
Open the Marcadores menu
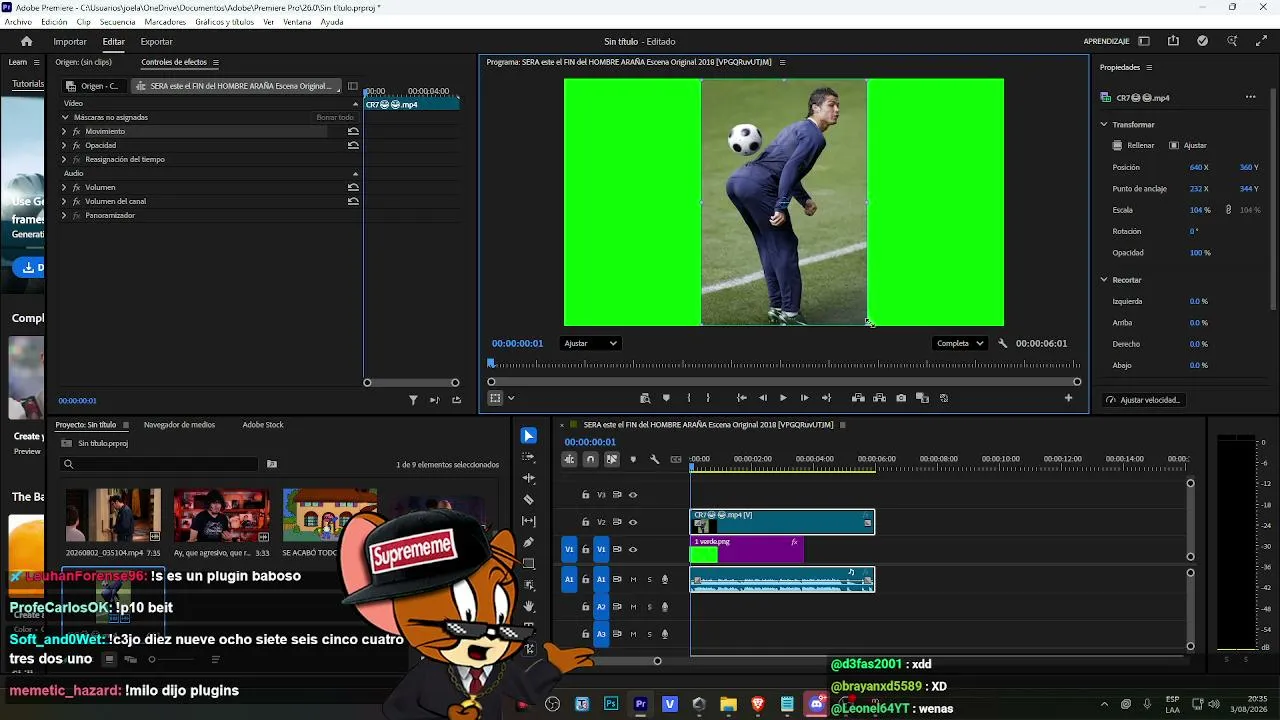(x=164, y=22)
